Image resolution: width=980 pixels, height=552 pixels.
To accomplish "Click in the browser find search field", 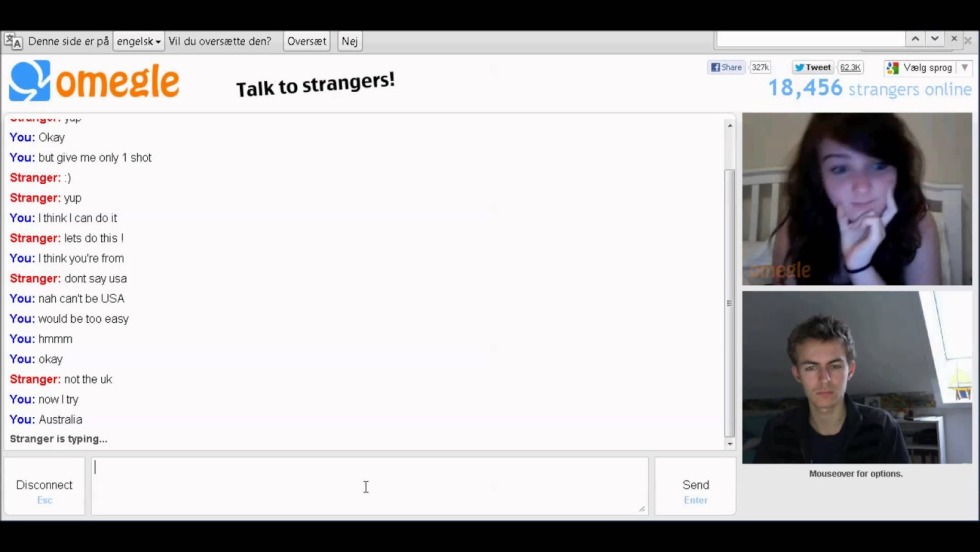I will point(810,39).
